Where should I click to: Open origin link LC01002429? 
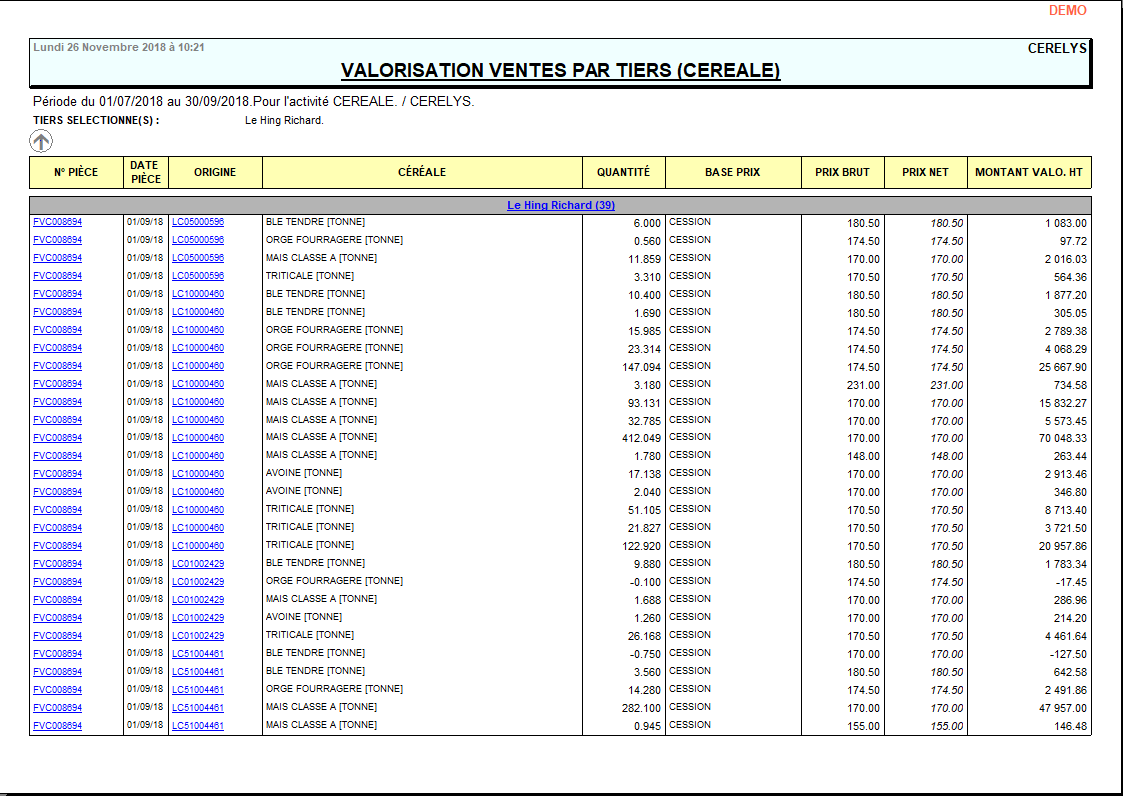pyautogui.click(x=197, y=562)
